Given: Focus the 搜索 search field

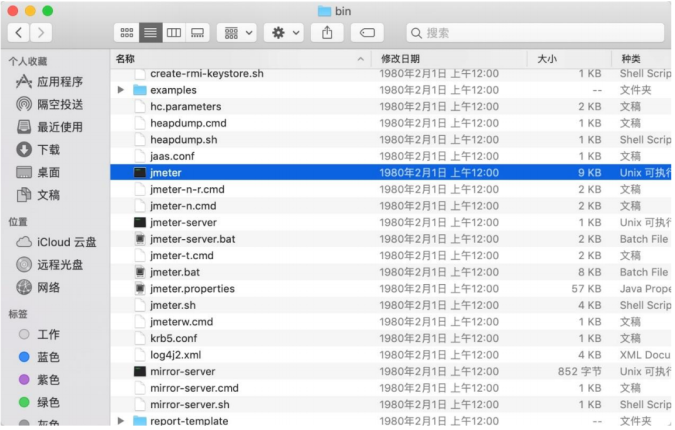Looking at the screenshot, I should 535,33.
